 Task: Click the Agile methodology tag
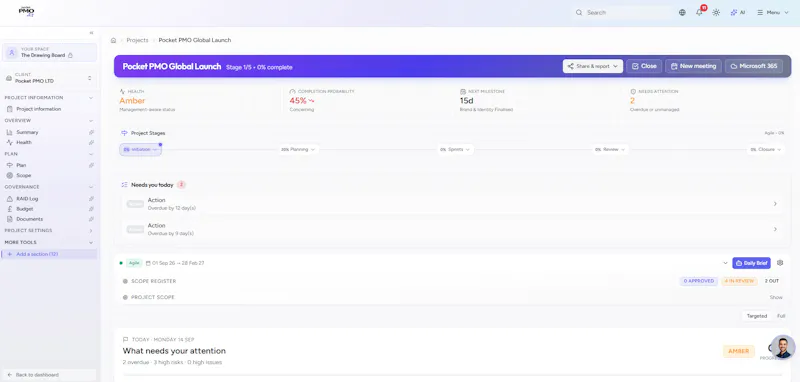tap(134, 263)
